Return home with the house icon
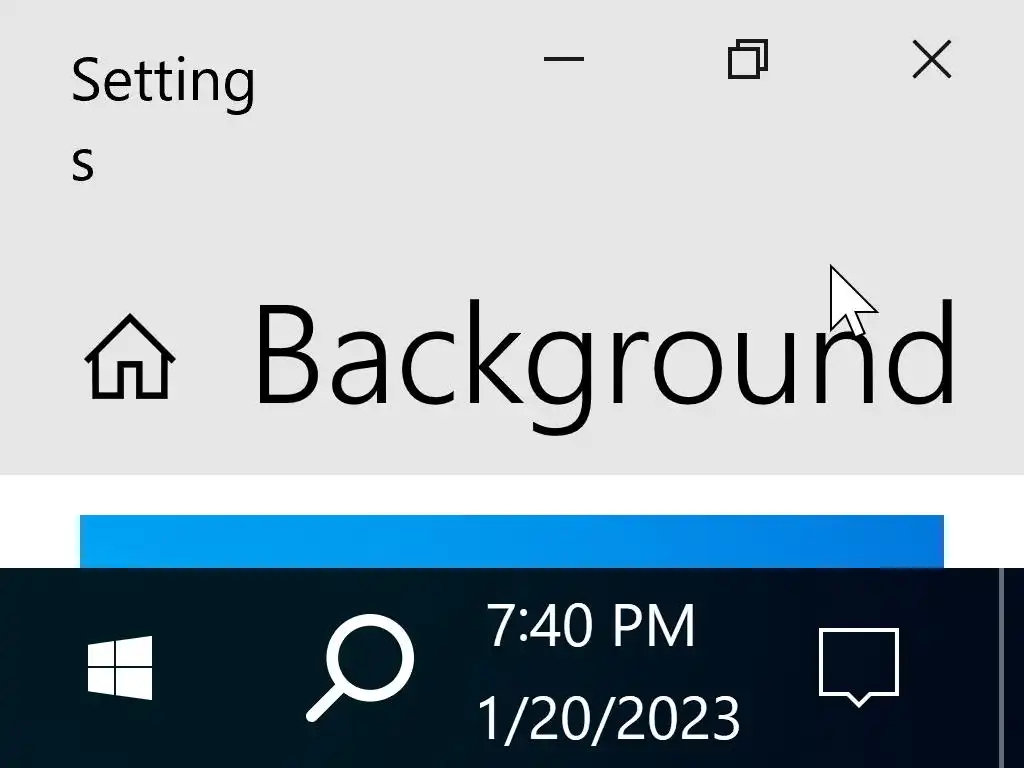The height and width of the screenshot is (768, 1024). click(130, 356)
